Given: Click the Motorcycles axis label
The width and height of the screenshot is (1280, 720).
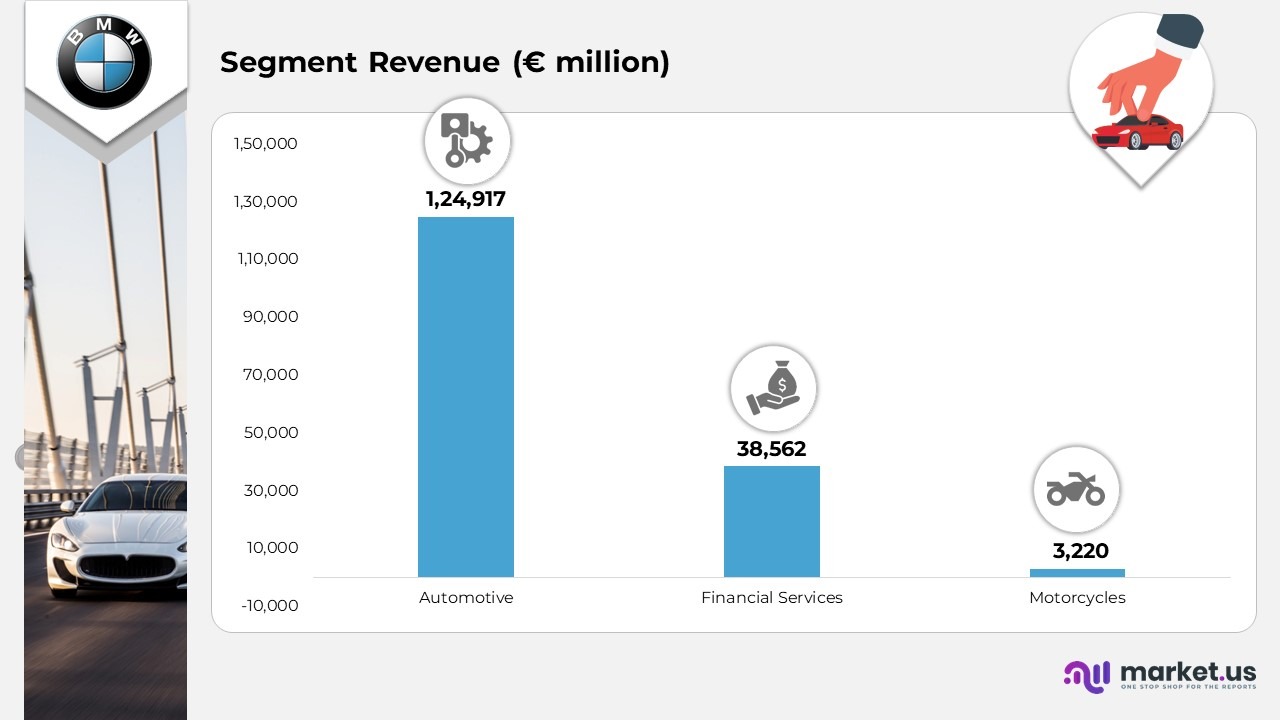Looking at the screenshot, I should [x=1077, y=598].
